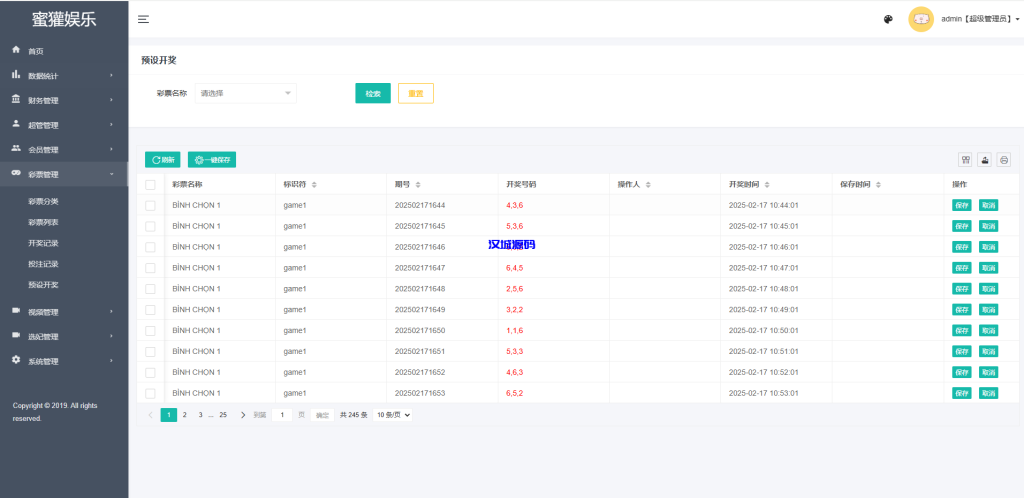Open the 10 条/页 page size dropdown

tap(393, 414)
